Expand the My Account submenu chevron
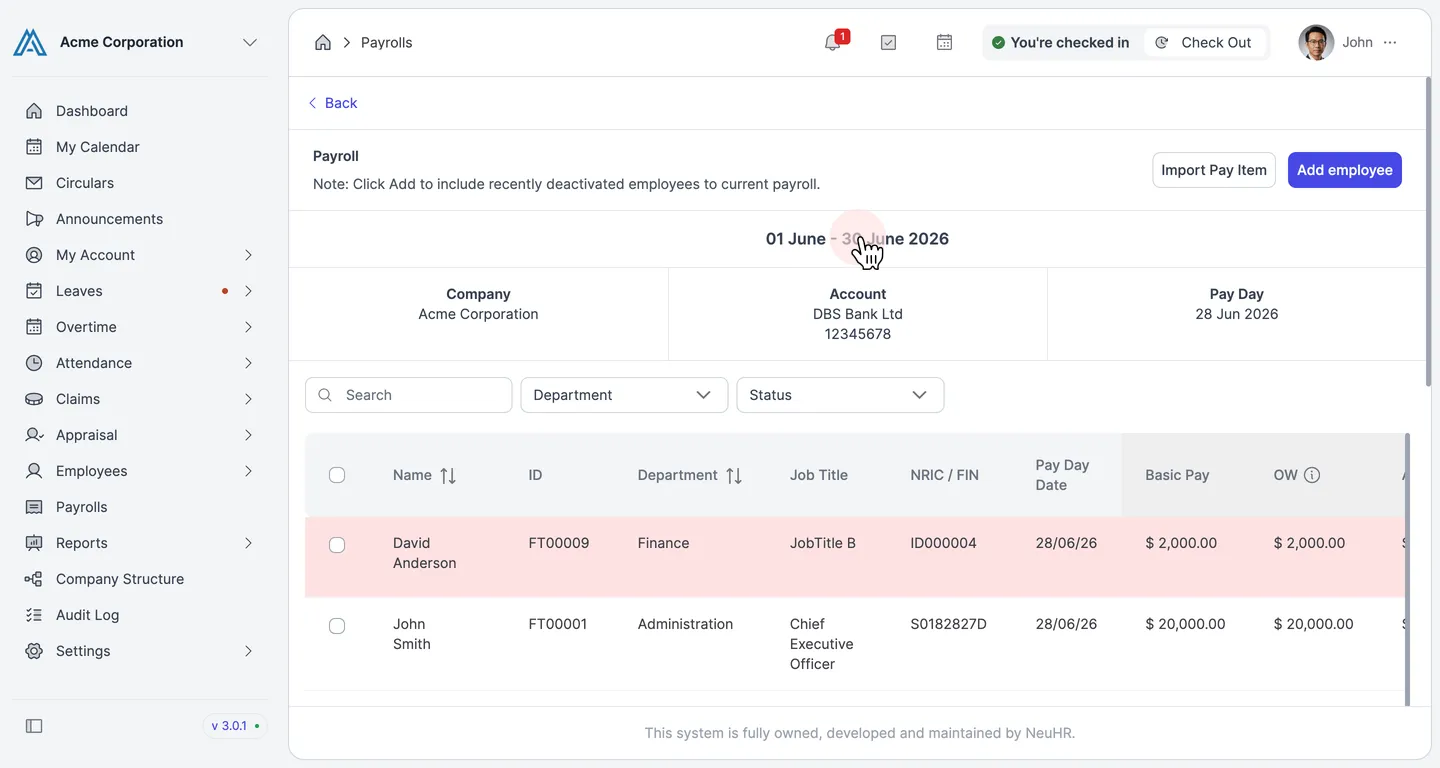This screenshot has width=1440, height=768. (248, 255)
